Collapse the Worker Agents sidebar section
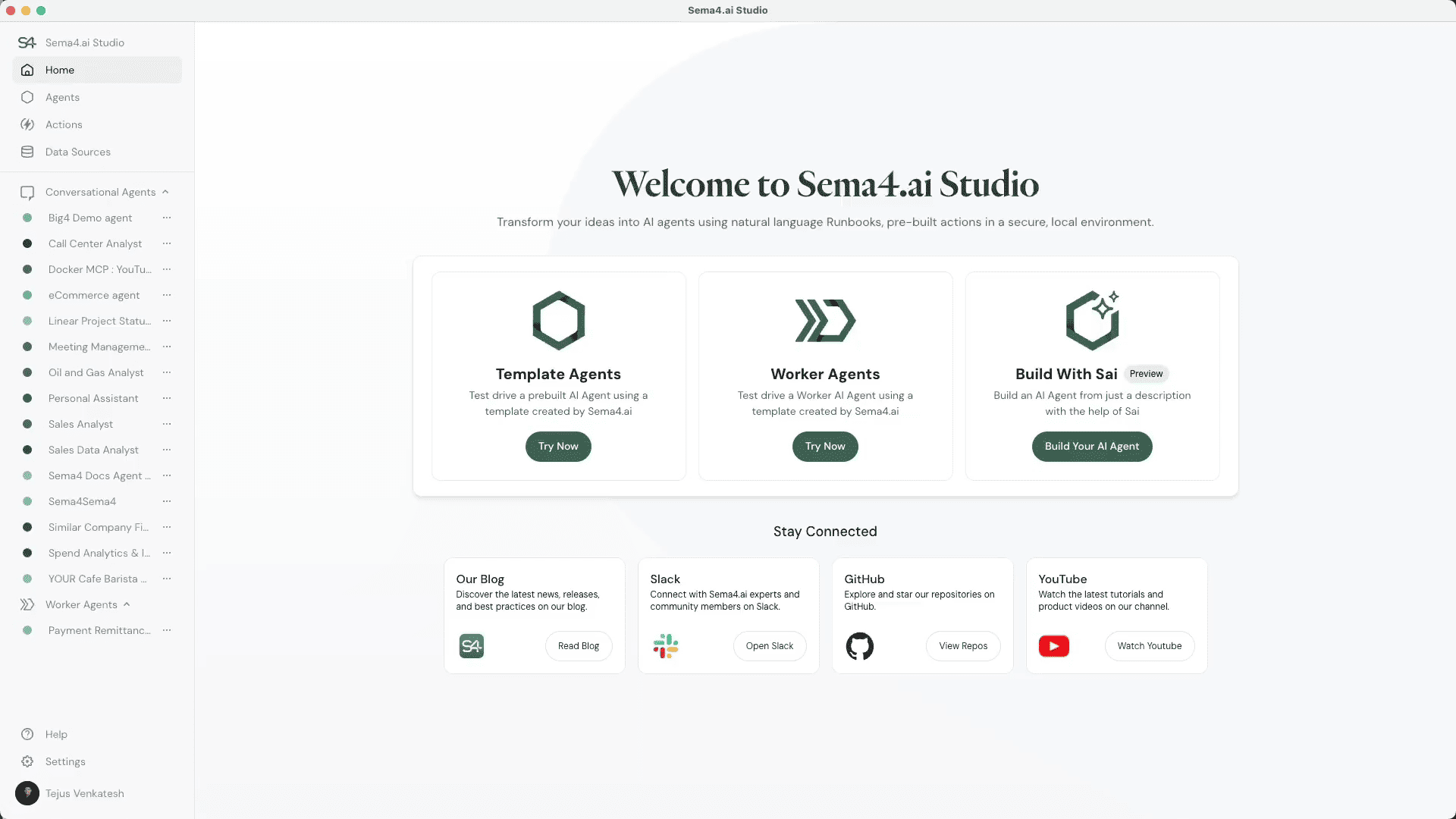Image resolution: width=1456 pixels, height=819 pixels. (x=127, y=604)
